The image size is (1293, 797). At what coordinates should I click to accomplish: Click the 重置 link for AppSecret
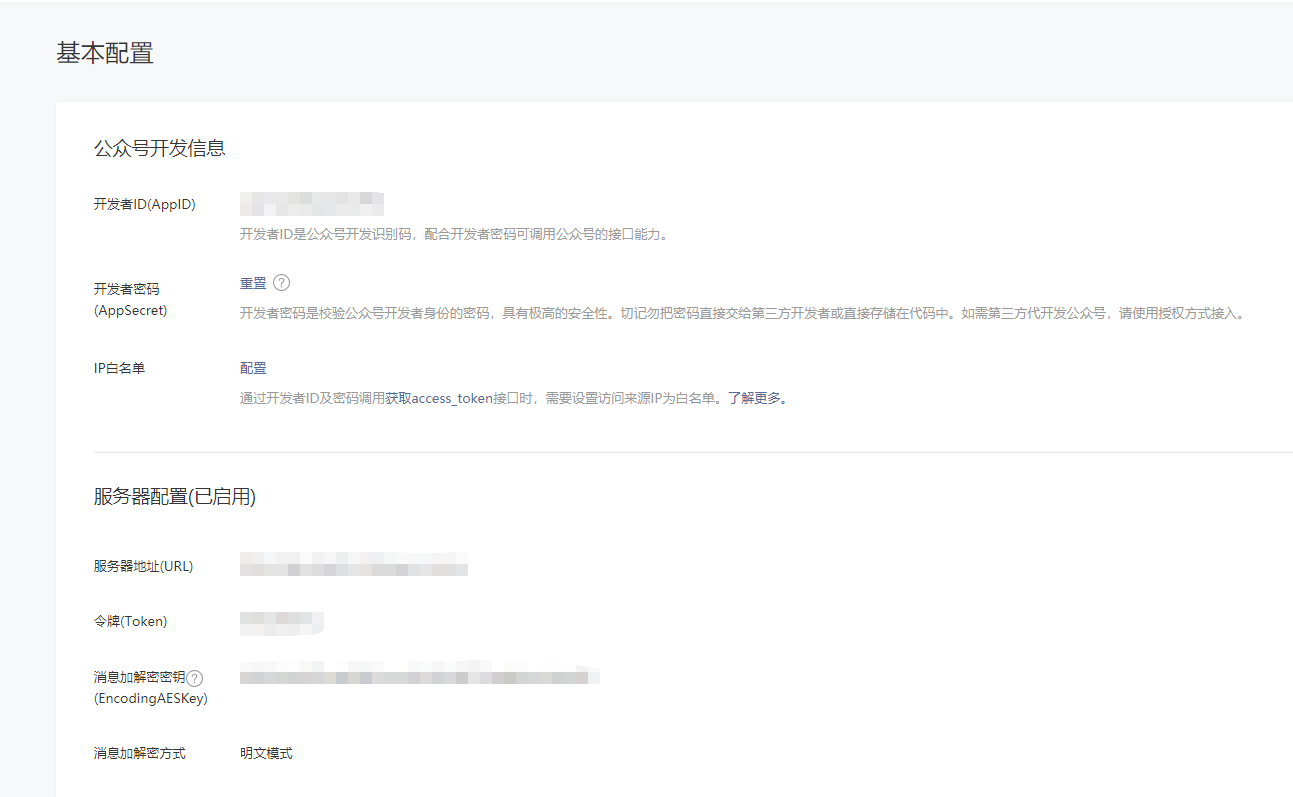coord(253,283)
